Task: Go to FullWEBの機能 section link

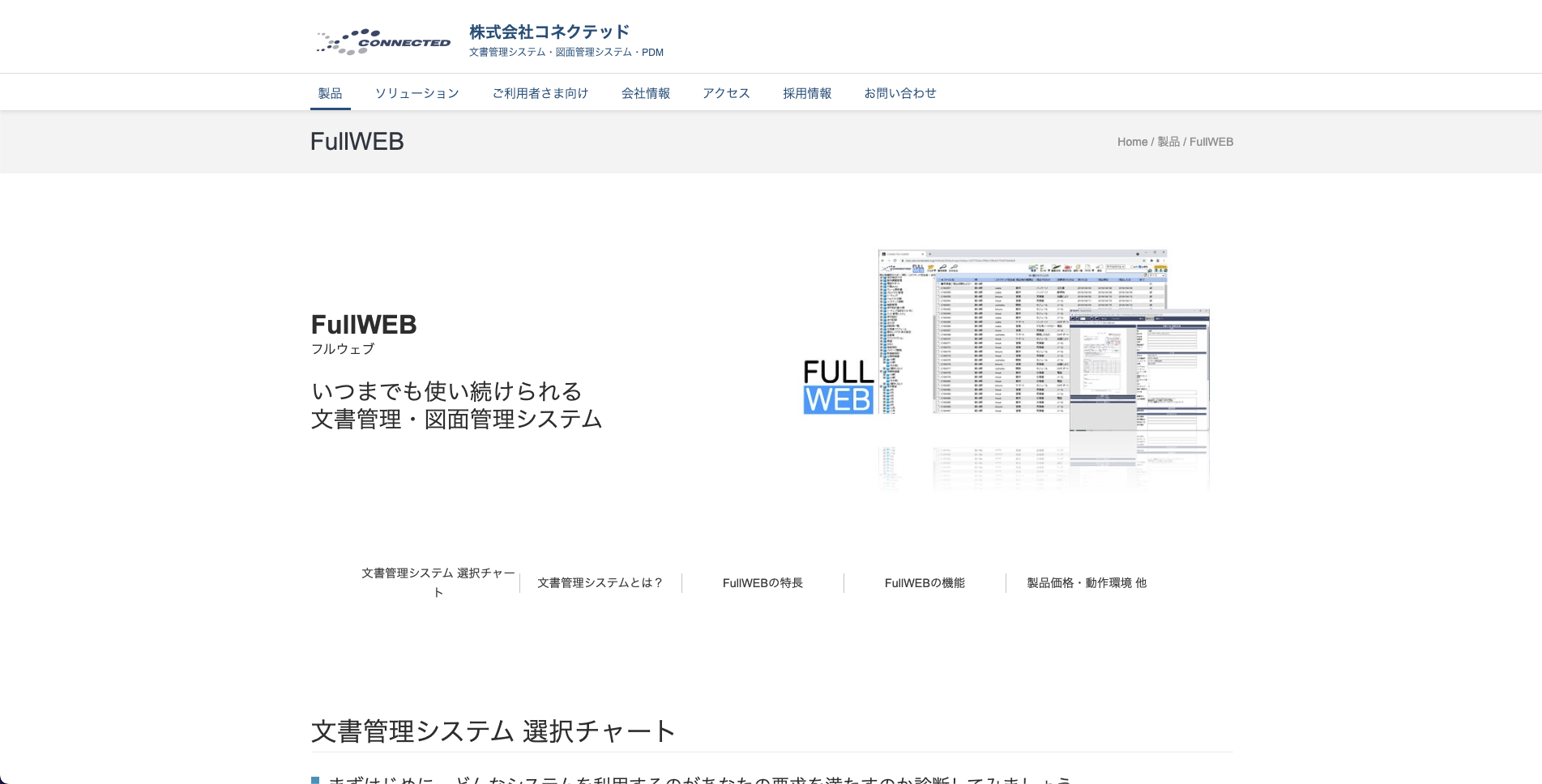Action: tap(925, 583)
